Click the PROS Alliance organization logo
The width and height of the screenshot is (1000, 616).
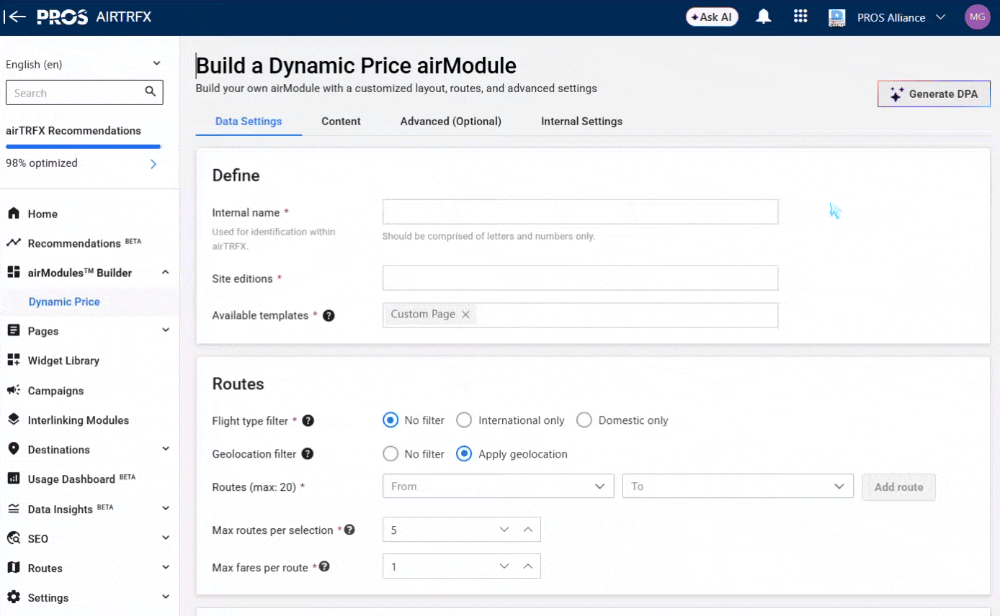(x=837, y=17)
